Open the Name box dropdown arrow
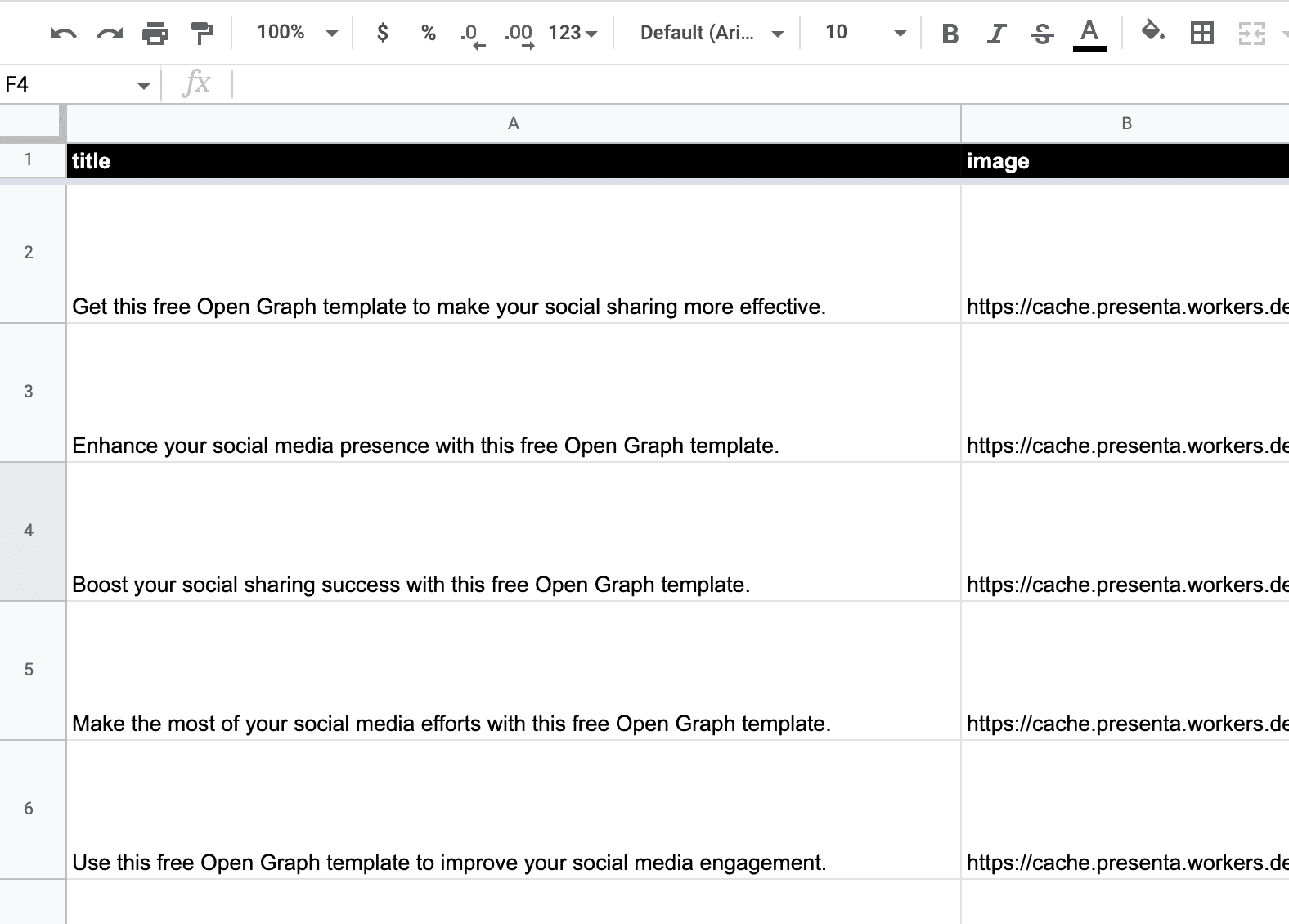Screen dimensions: 1289x924 144,85
